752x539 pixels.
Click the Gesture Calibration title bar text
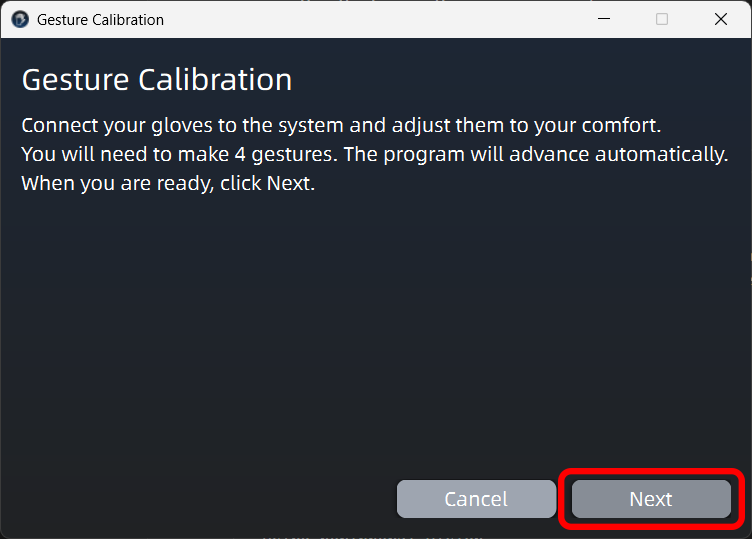click(100, 20)
